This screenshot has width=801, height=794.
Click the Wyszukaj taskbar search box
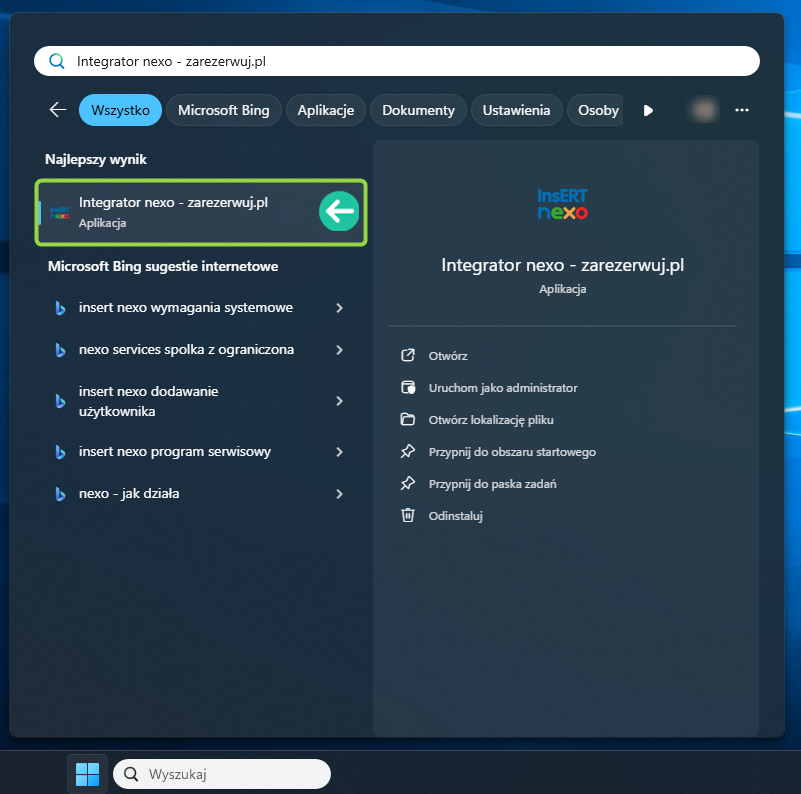tap(222, 774)
